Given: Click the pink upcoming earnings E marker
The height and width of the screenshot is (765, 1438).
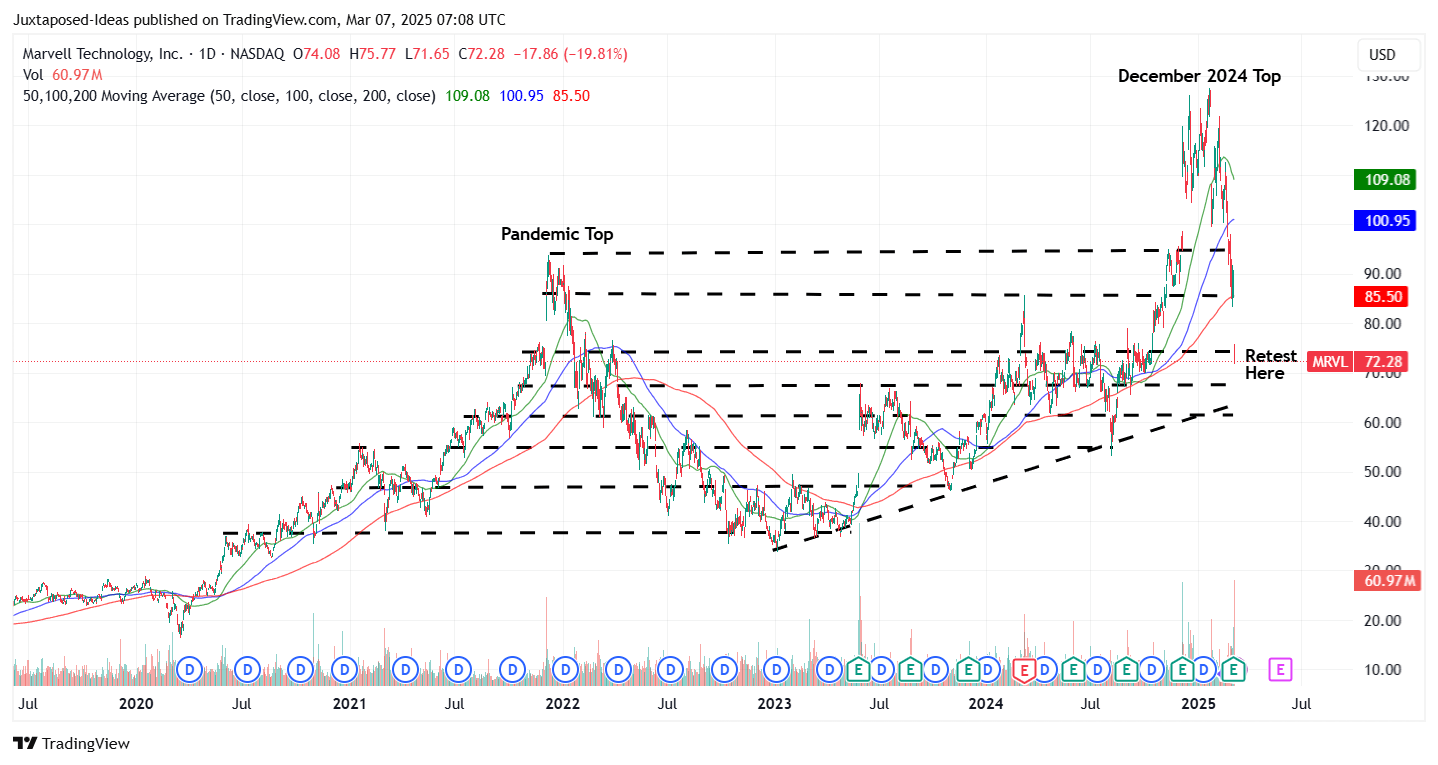Looking at the screenshot, I should click(1280, 668).
